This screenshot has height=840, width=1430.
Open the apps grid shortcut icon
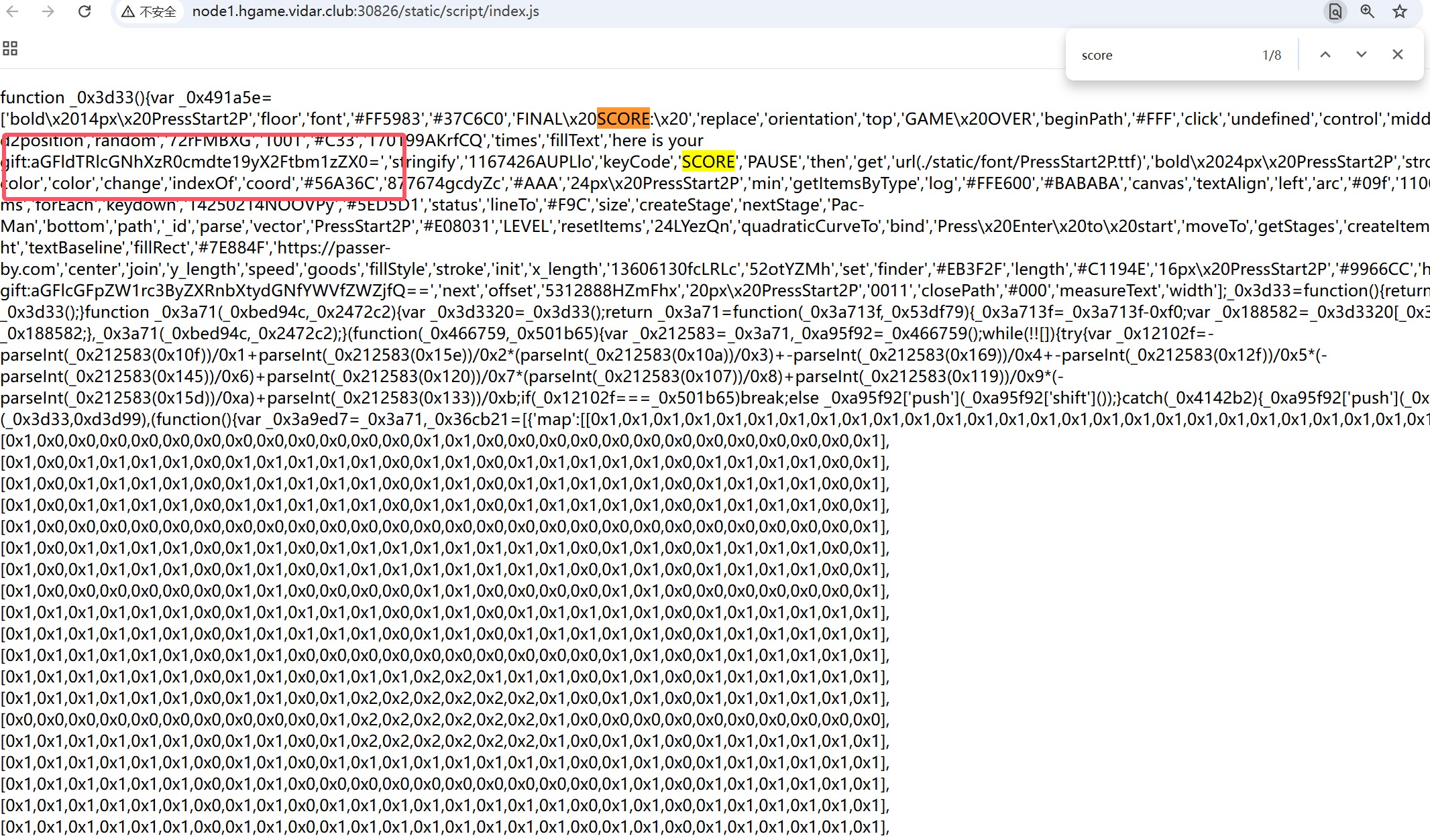coord(10,48)
